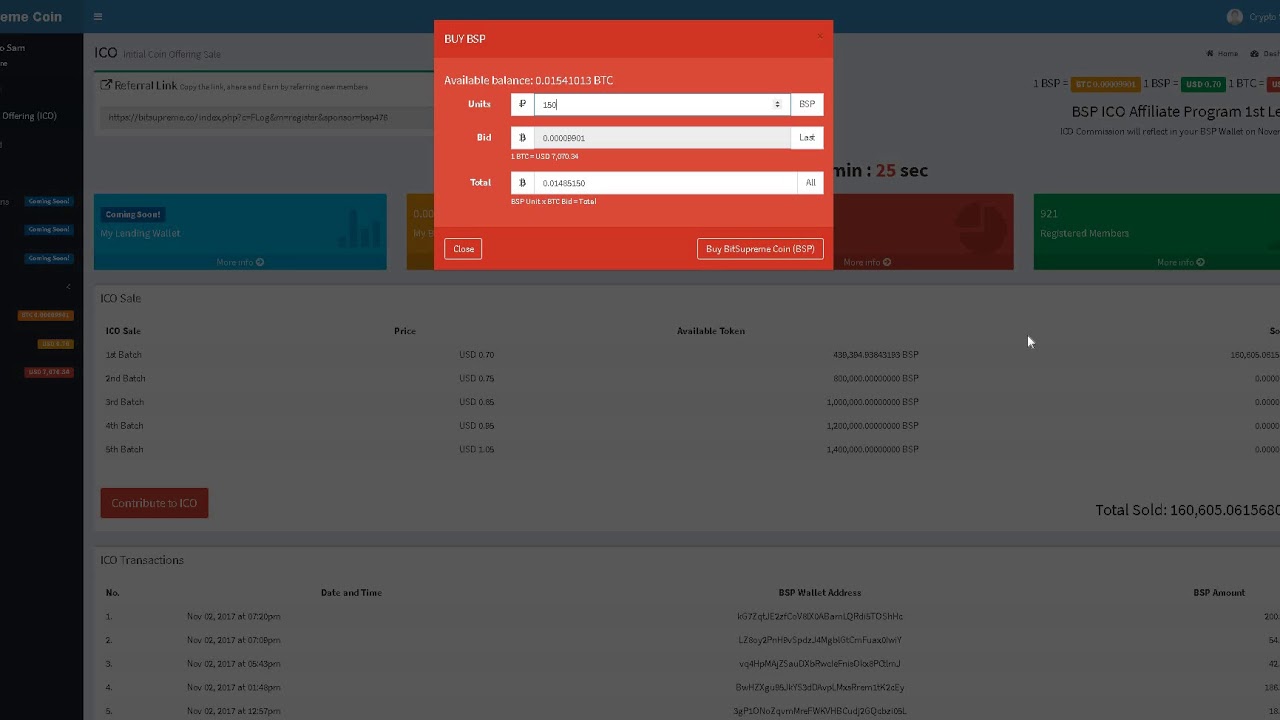Click the BSP unit label button

[x=807, y=104]
